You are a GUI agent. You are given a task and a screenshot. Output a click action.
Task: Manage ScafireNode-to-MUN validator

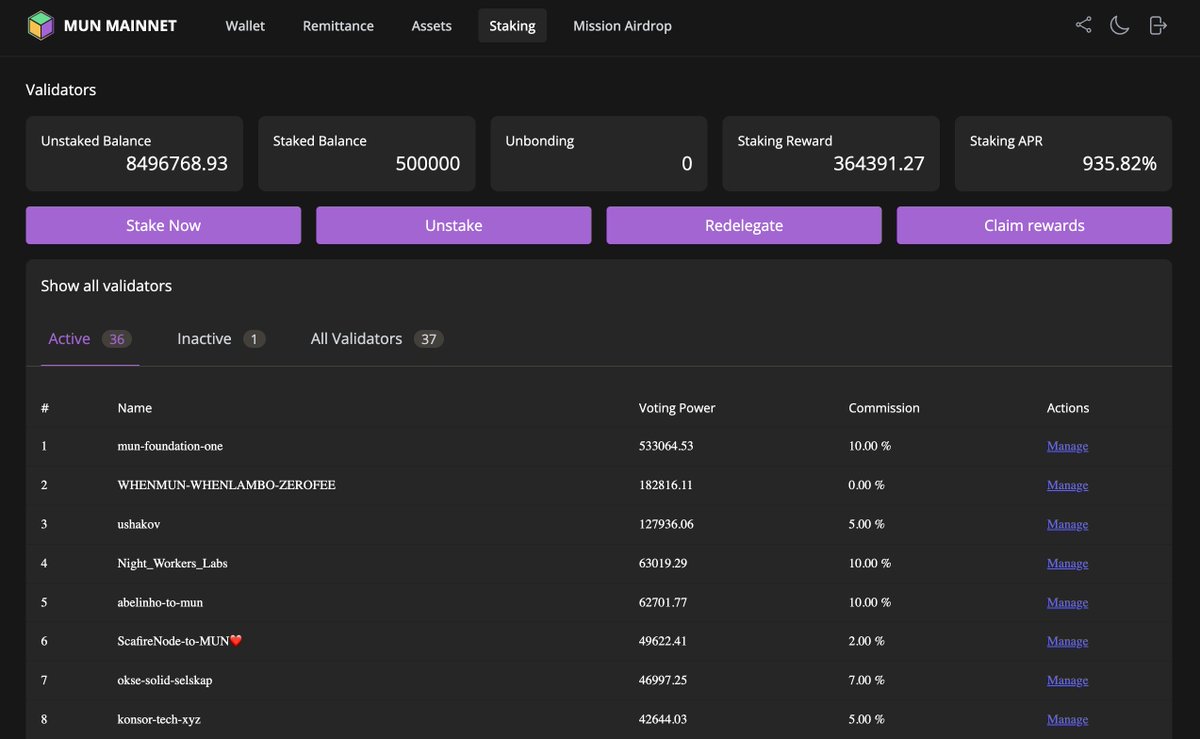[x=1067, y=641]
